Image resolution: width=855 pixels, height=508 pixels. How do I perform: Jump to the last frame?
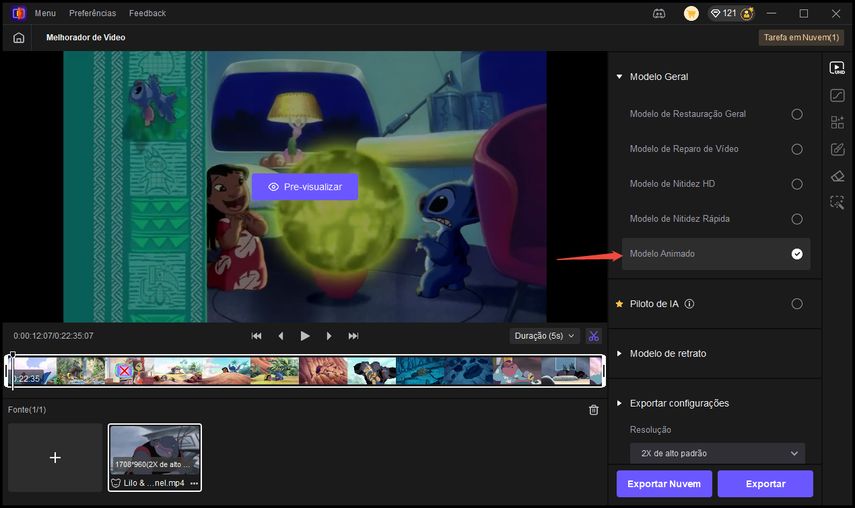353,336
